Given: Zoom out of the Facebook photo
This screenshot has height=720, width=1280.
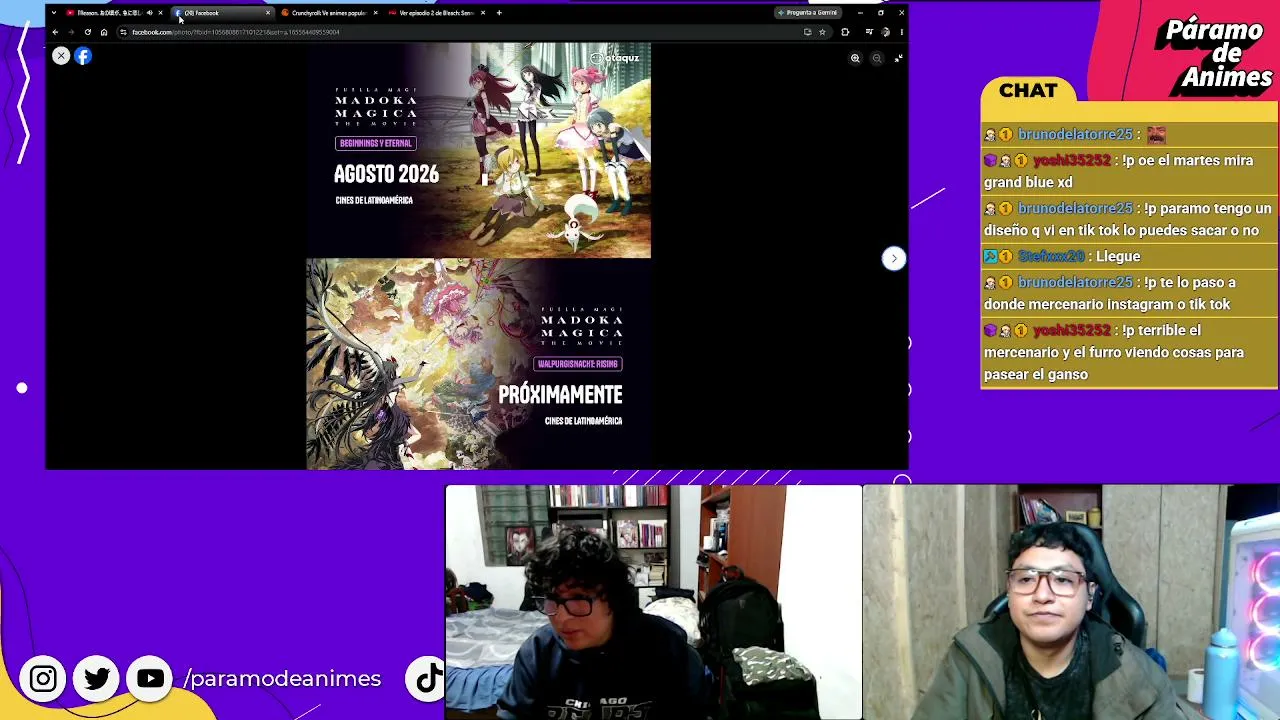Looking at the screenshot, I should click(x=877, y=58).
